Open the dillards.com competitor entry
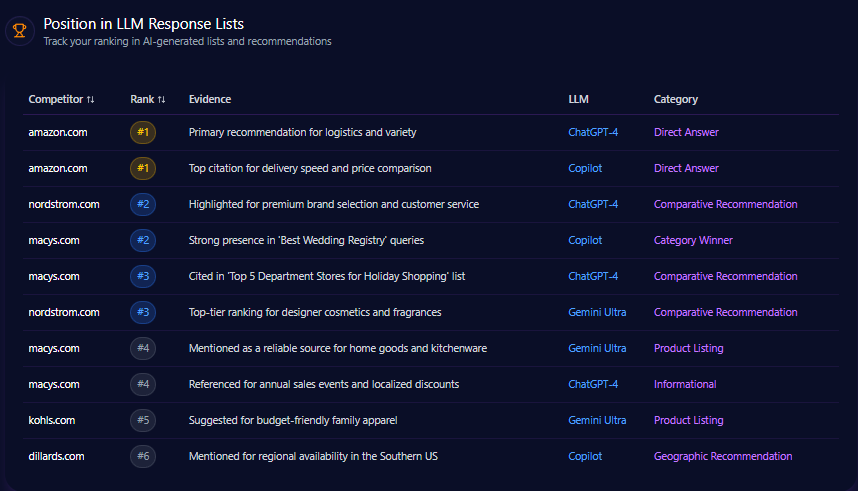Screen dimensions: 858x491 pos(56,456)
